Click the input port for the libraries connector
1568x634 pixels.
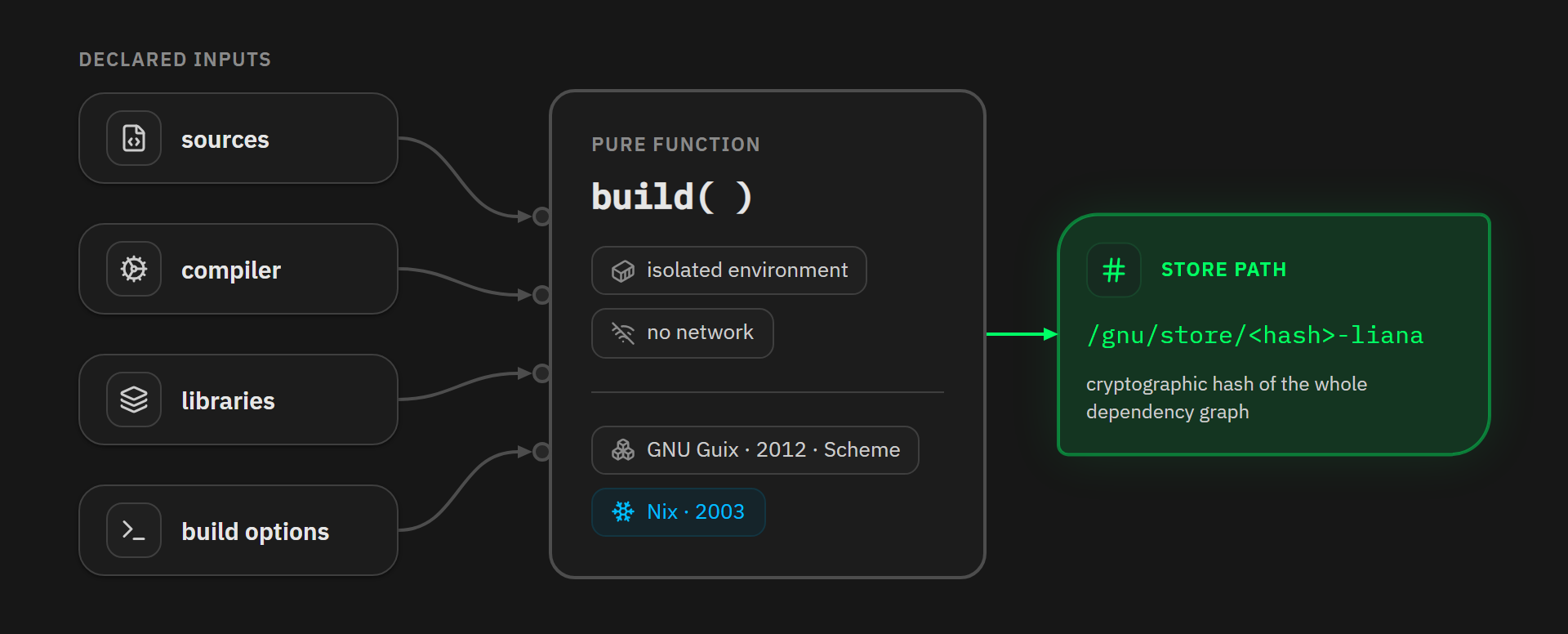pyautogui.click(x=541, y=373)
